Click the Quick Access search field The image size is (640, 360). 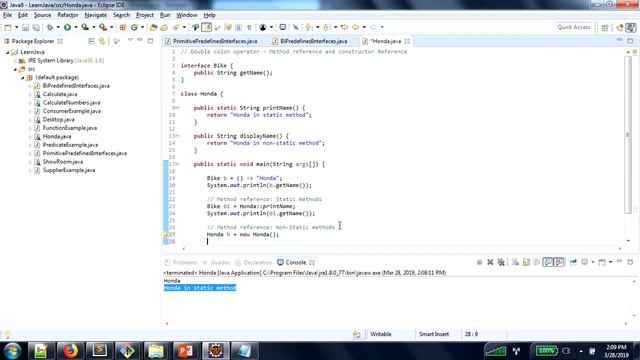pos(574,27)
